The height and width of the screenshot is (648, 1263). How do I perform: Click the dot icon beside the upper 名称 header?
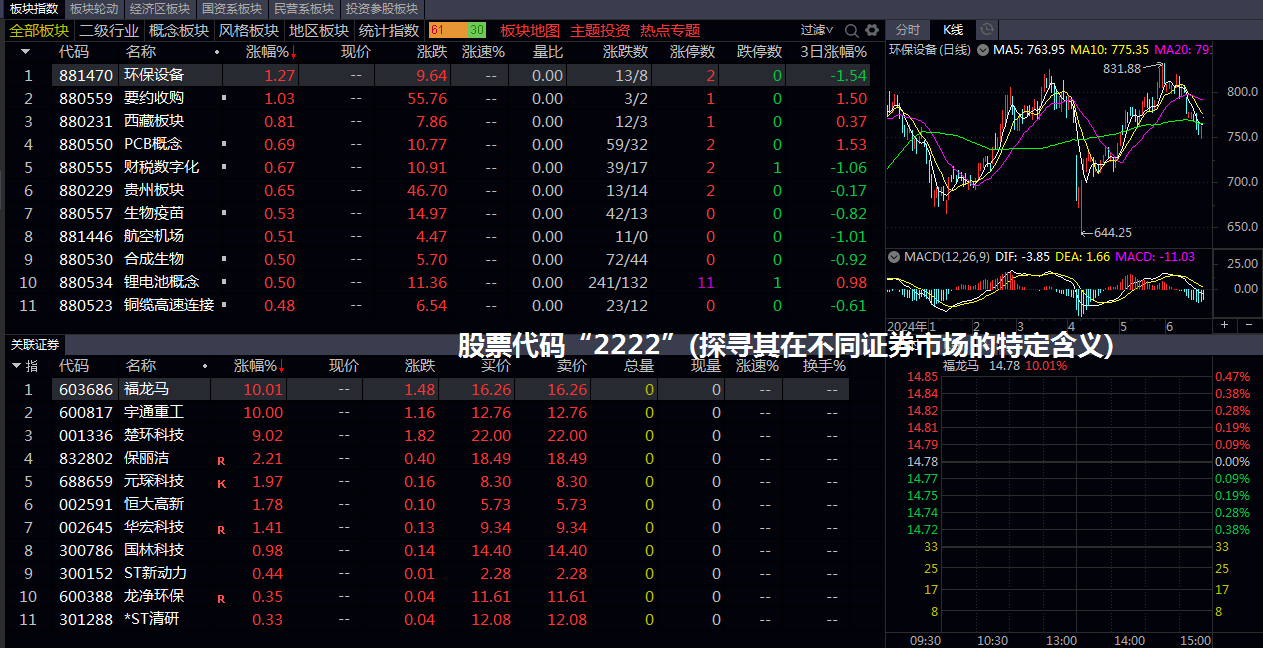[x=216, y=52]
